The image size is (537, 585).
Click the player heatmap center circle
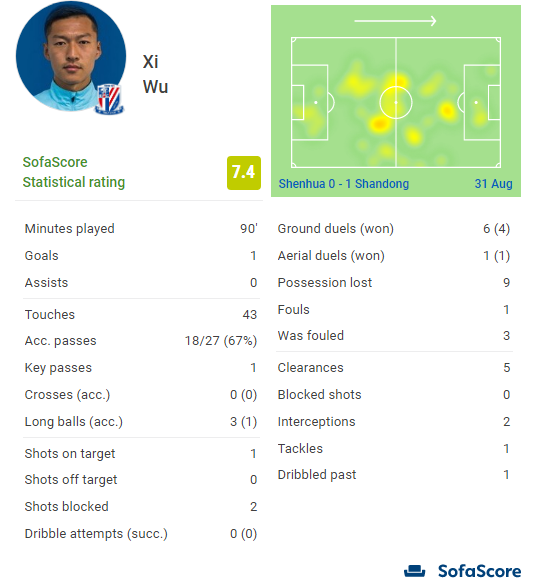coord(396,102)
